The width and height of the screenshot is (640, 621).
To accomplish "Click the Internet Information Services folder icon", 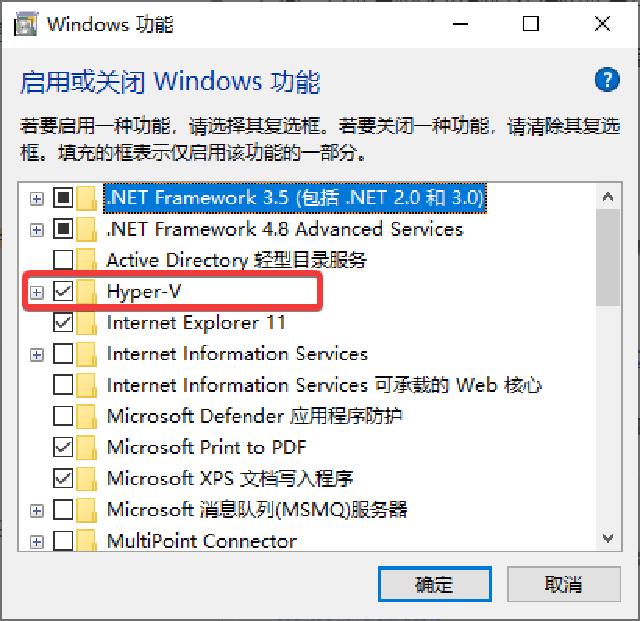I will point(87,354).
